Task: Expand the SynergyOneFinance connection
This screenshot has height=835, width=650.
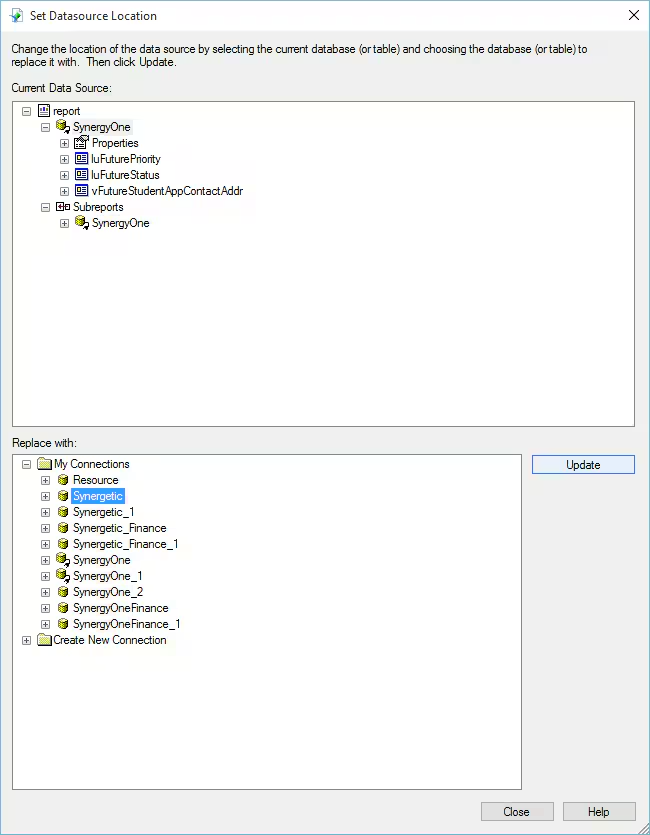Action: click(45, 608)
